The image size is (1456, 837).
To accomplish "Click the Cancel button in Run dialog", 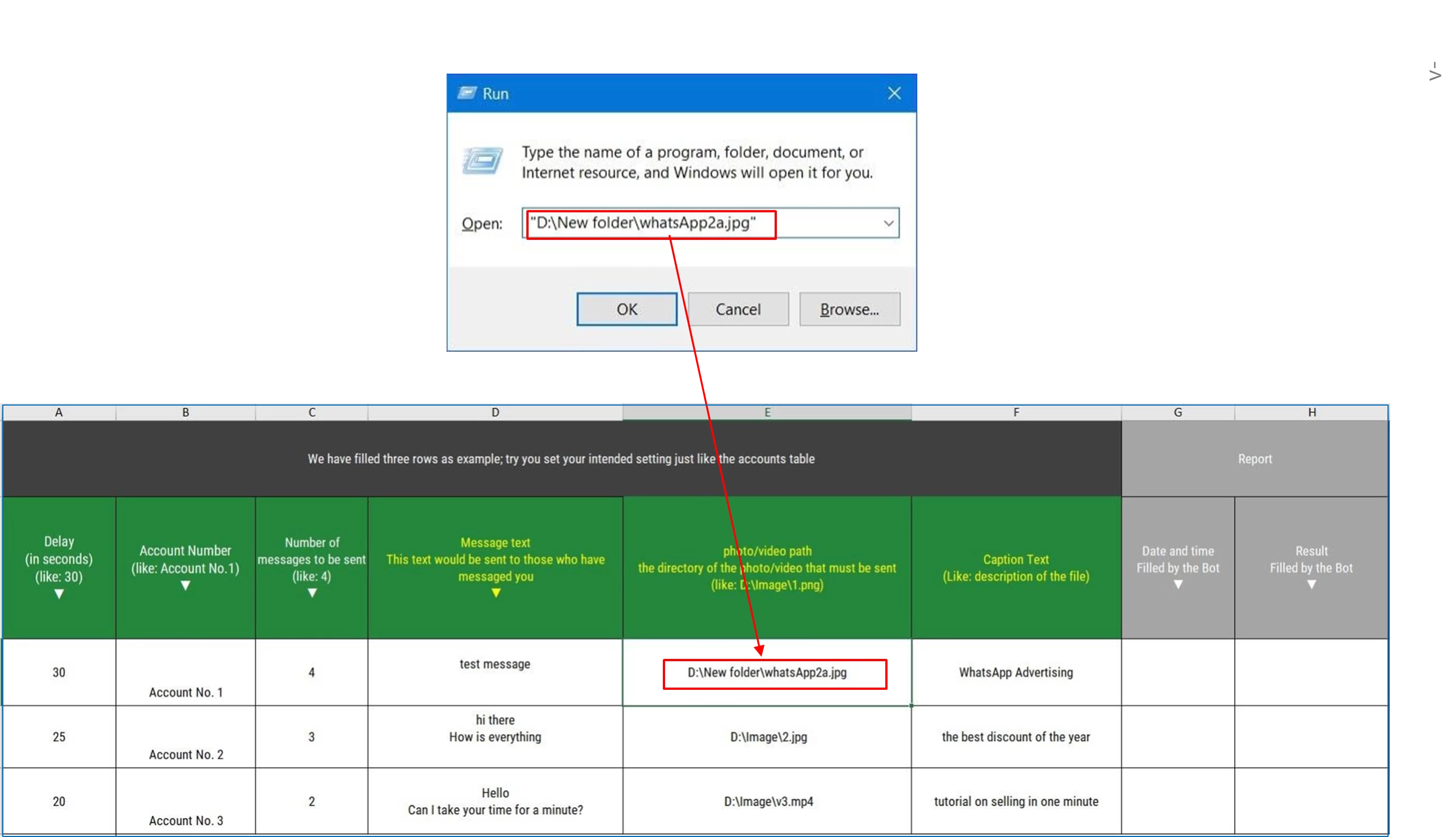I will 738,310.
